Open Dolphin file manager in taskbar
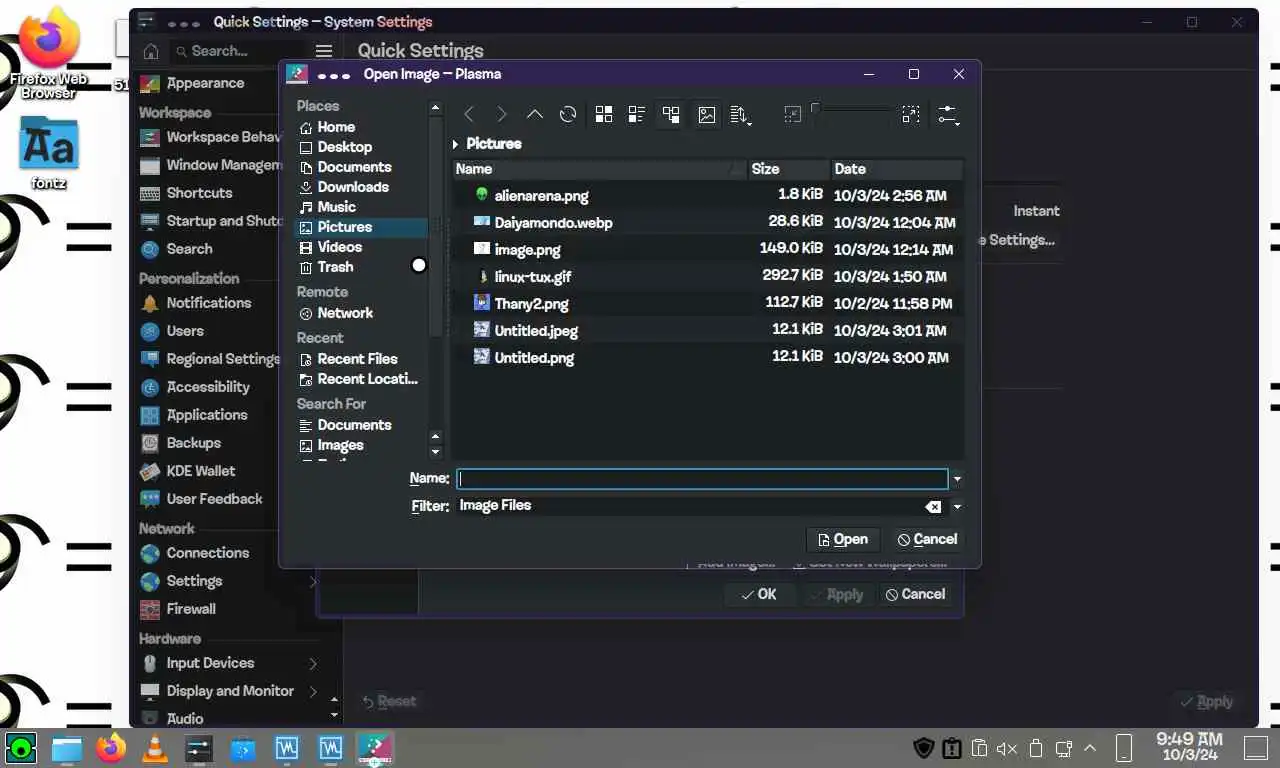 67,748
